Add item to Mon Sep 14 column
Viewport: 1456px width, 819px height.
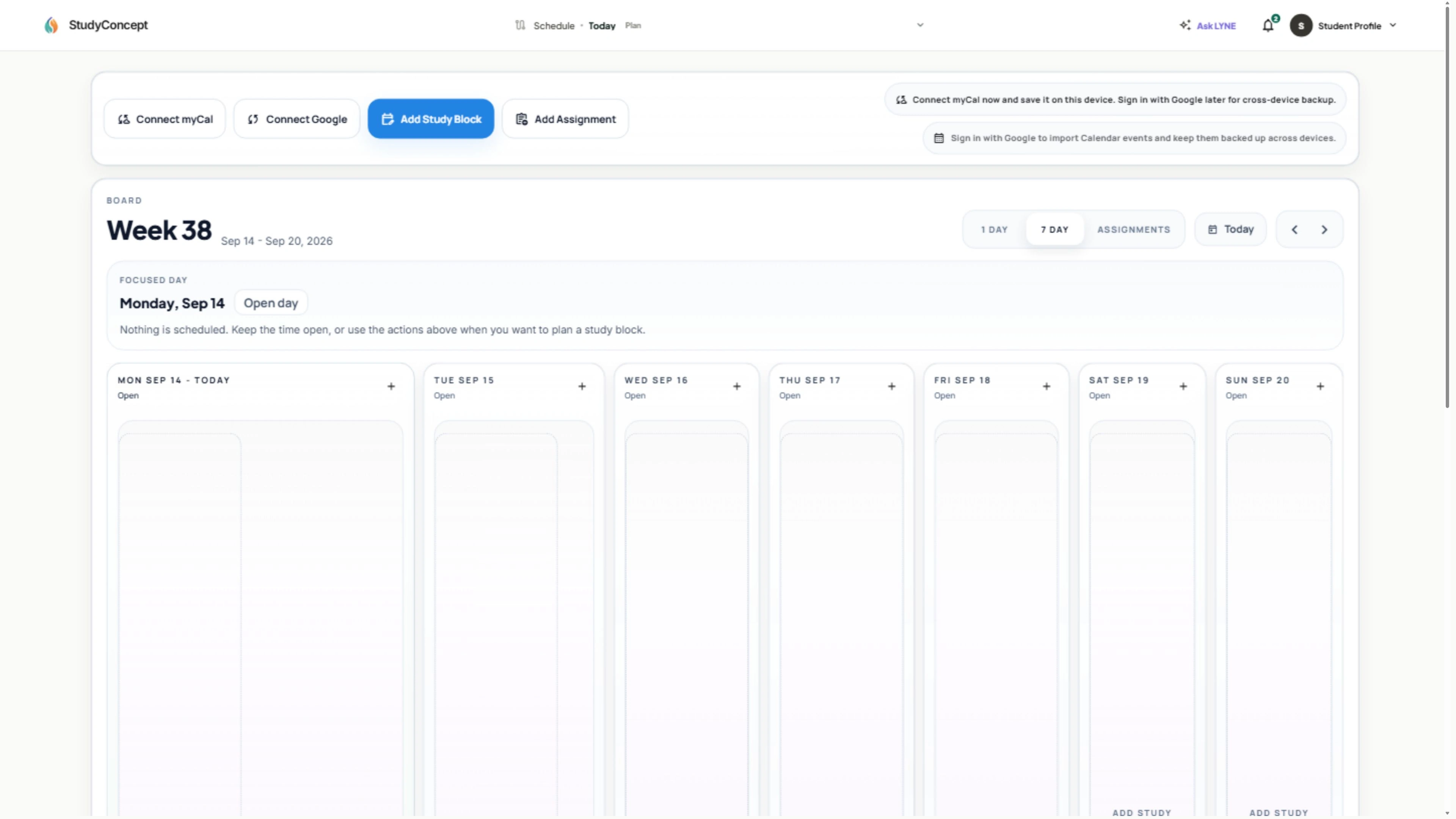pos(391,387)
